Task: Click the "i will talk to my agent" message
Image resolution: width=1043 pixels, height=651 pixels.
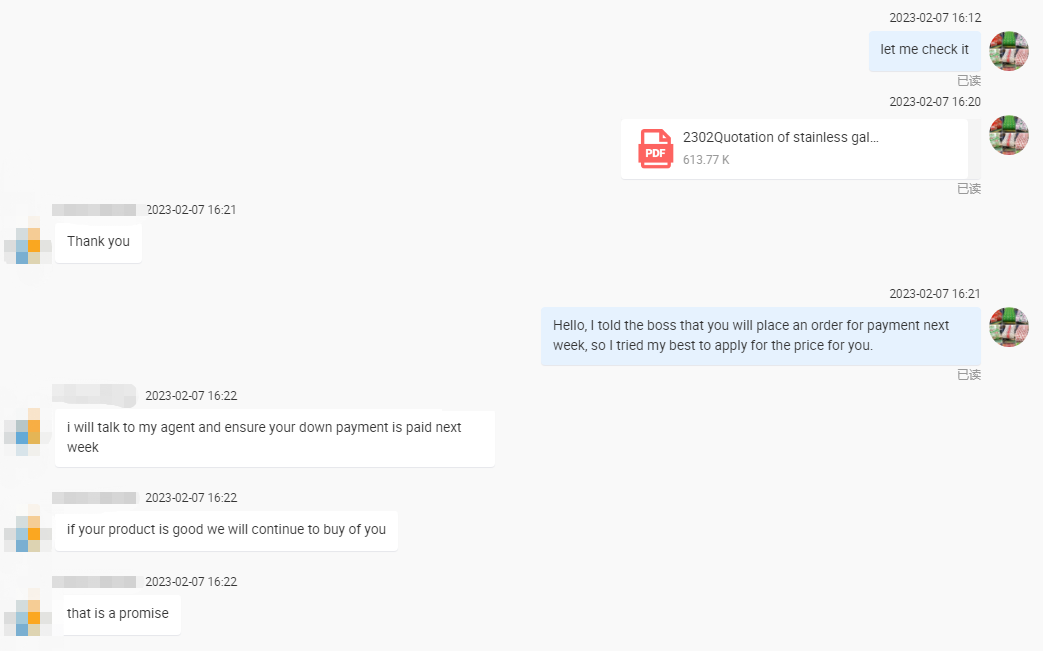Action: click(274, 438)
